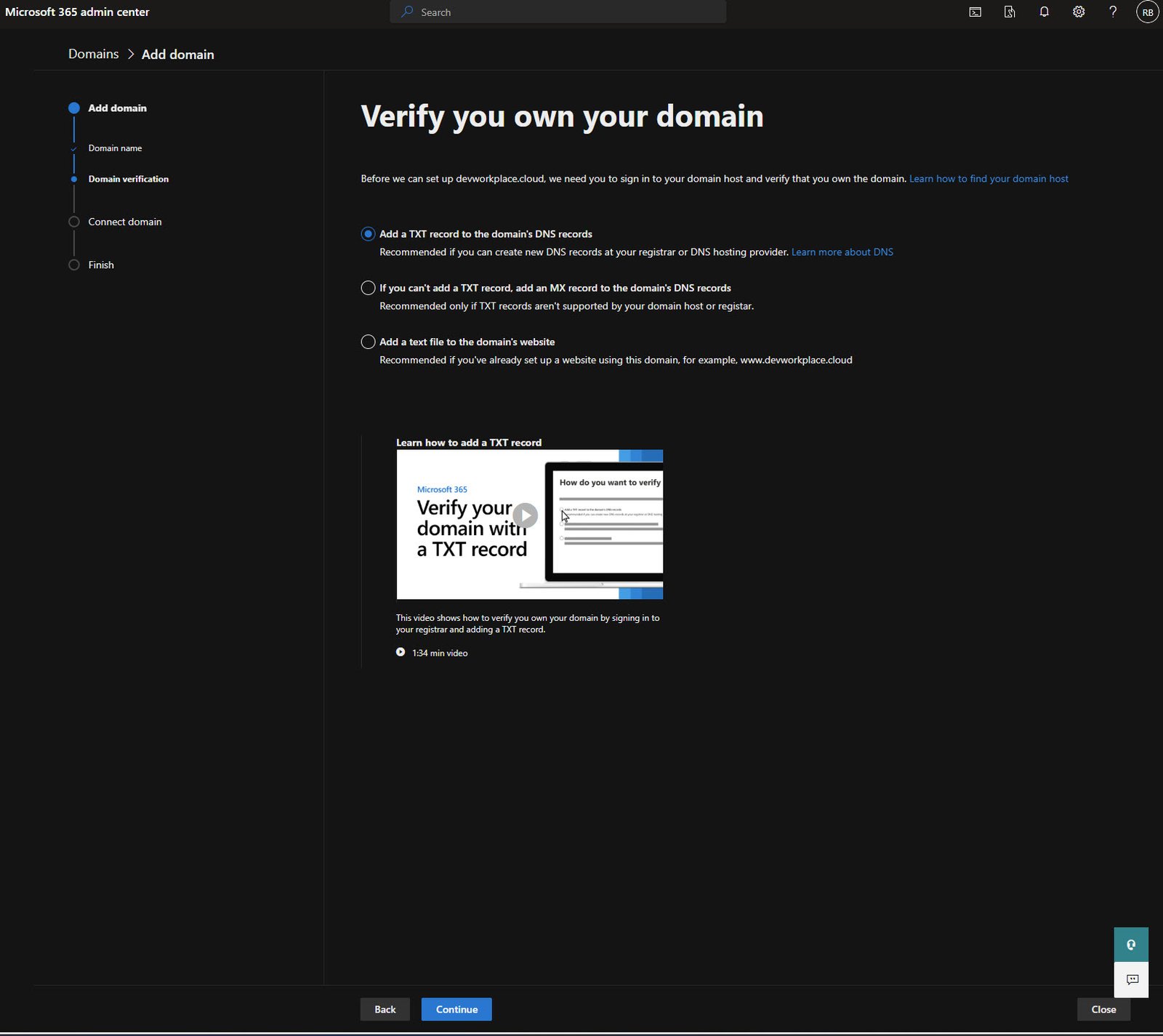
Task: Choose Add a text file to website
Action: click(369, 342)
